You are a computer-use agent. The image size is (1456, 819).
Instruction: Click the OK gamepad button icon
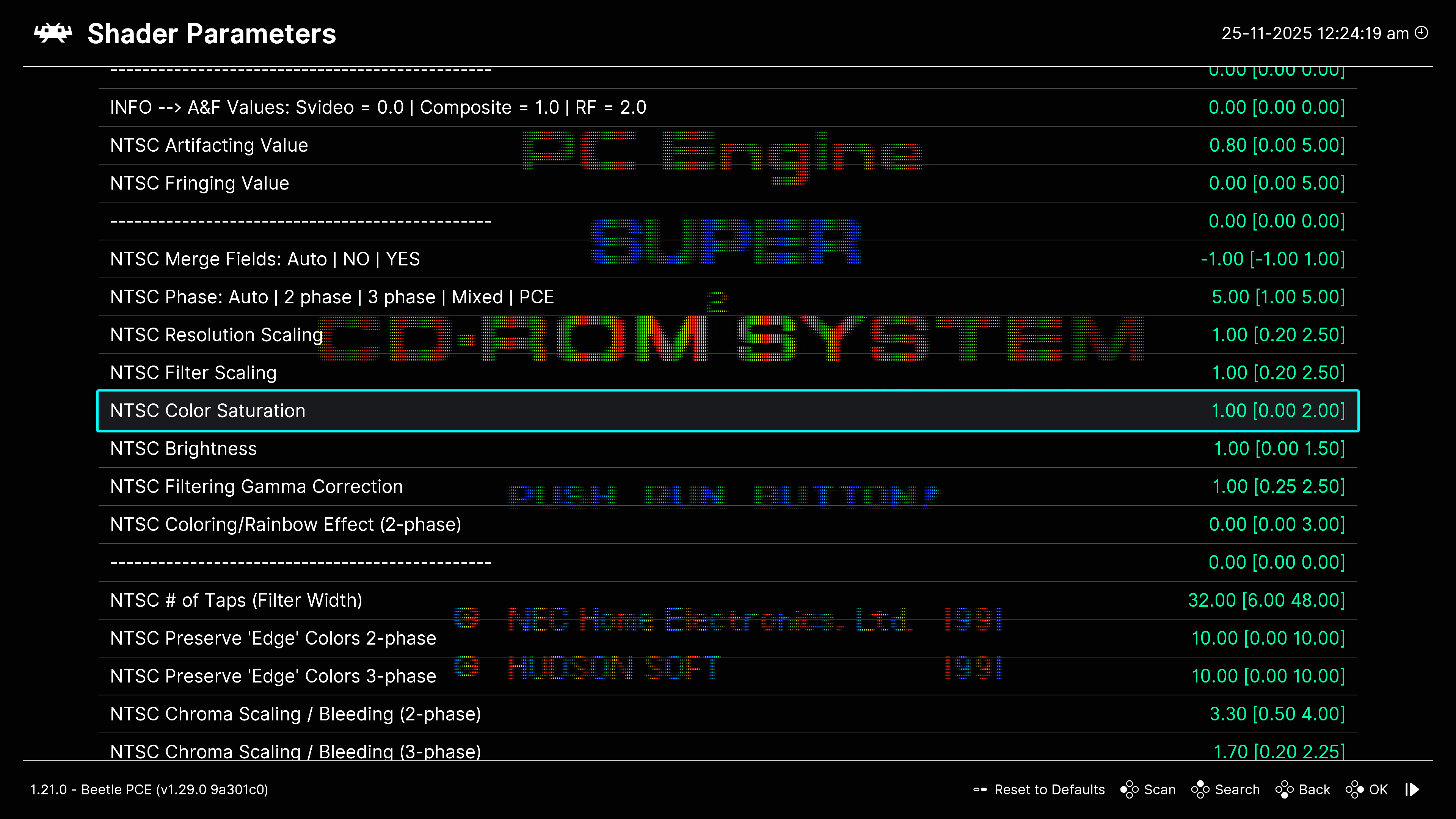(x=1354, y=789)
